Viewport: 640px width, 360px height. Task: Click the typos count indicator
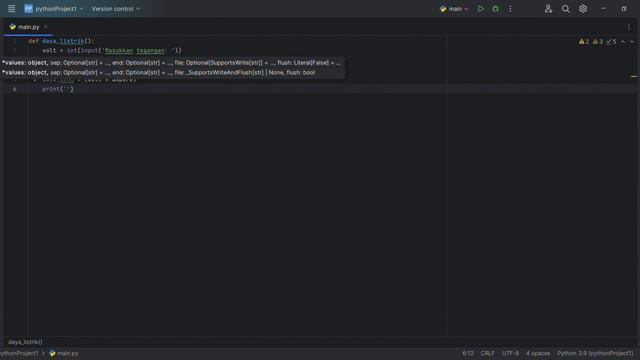(x=611, y=42)
